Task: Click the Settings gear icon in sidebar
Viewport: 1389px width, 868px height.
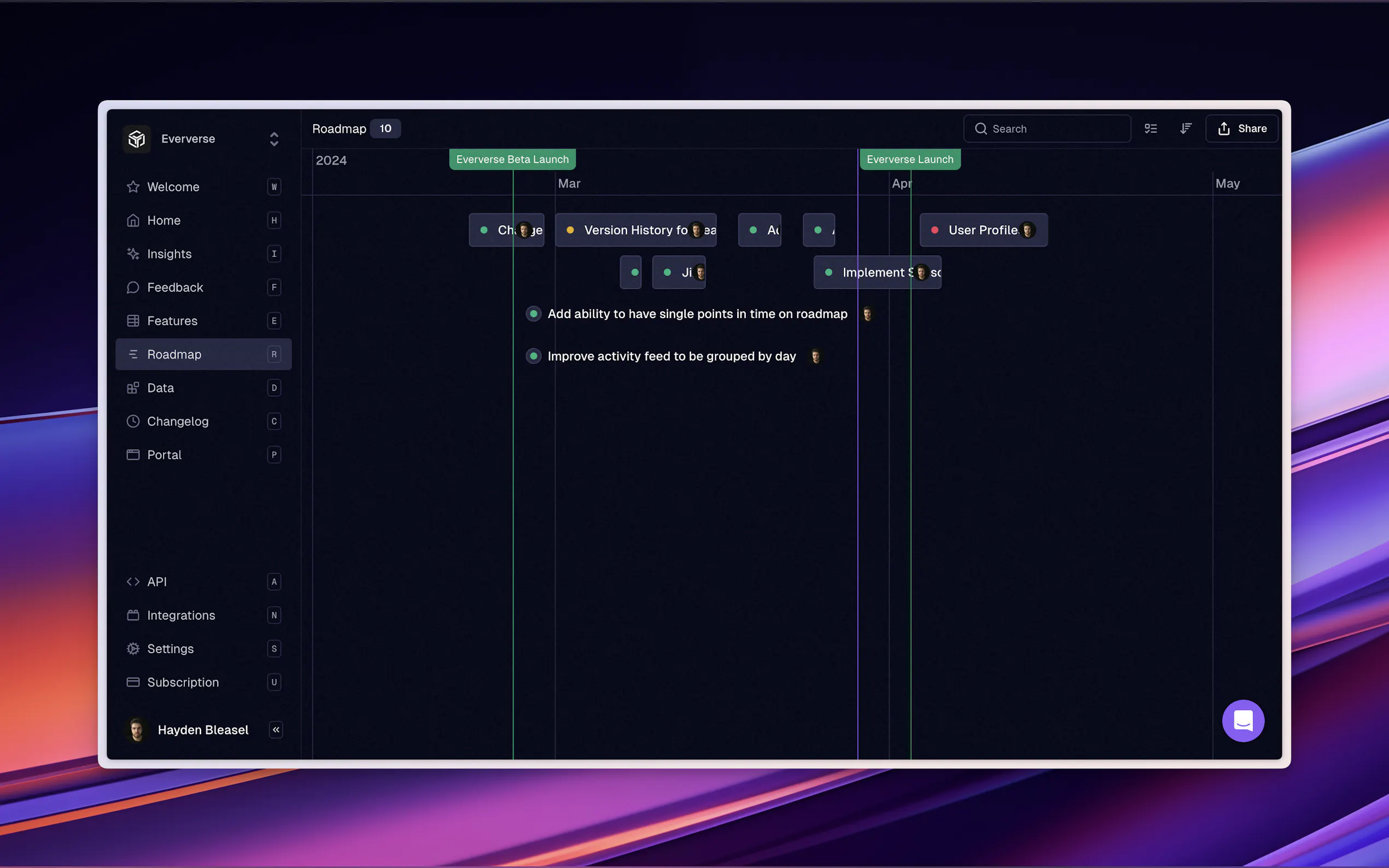Action: pyautogui.click(x=133, y=649)
